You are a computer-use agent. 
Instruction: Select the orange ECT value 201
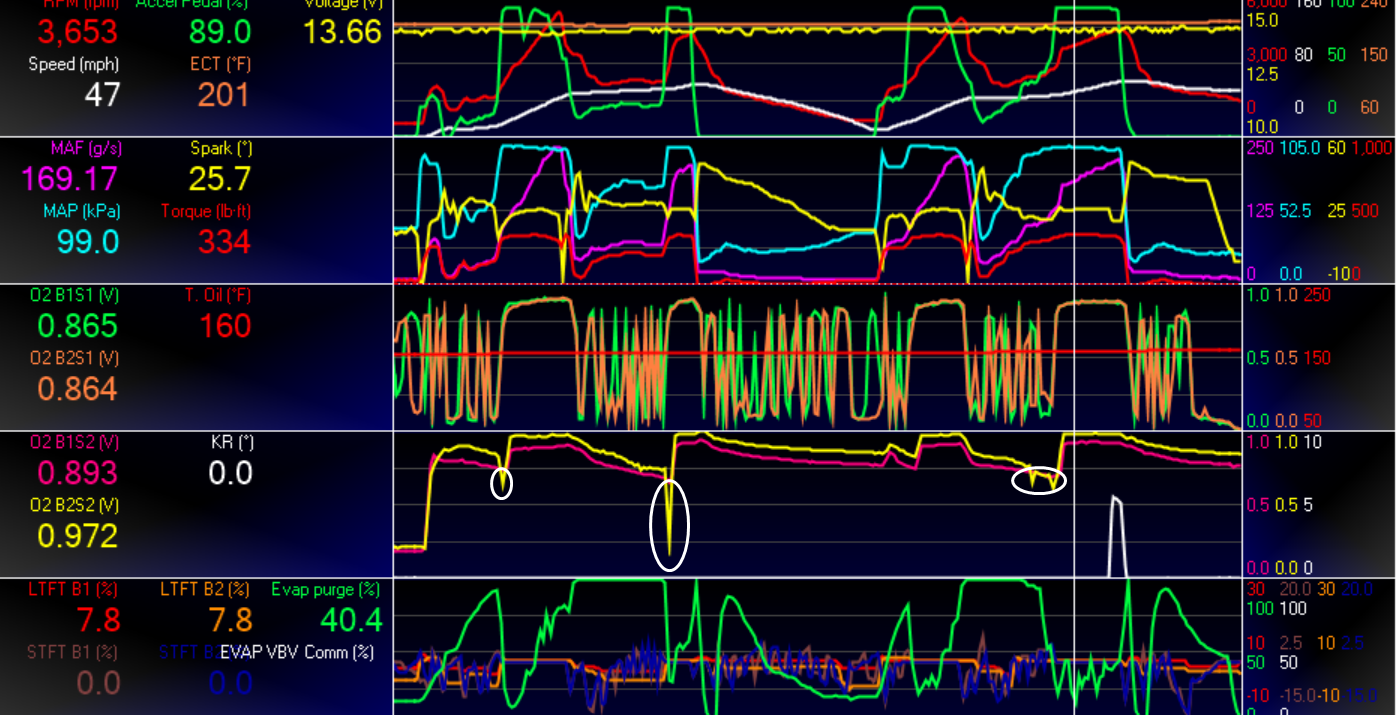(x=223, y=95)
